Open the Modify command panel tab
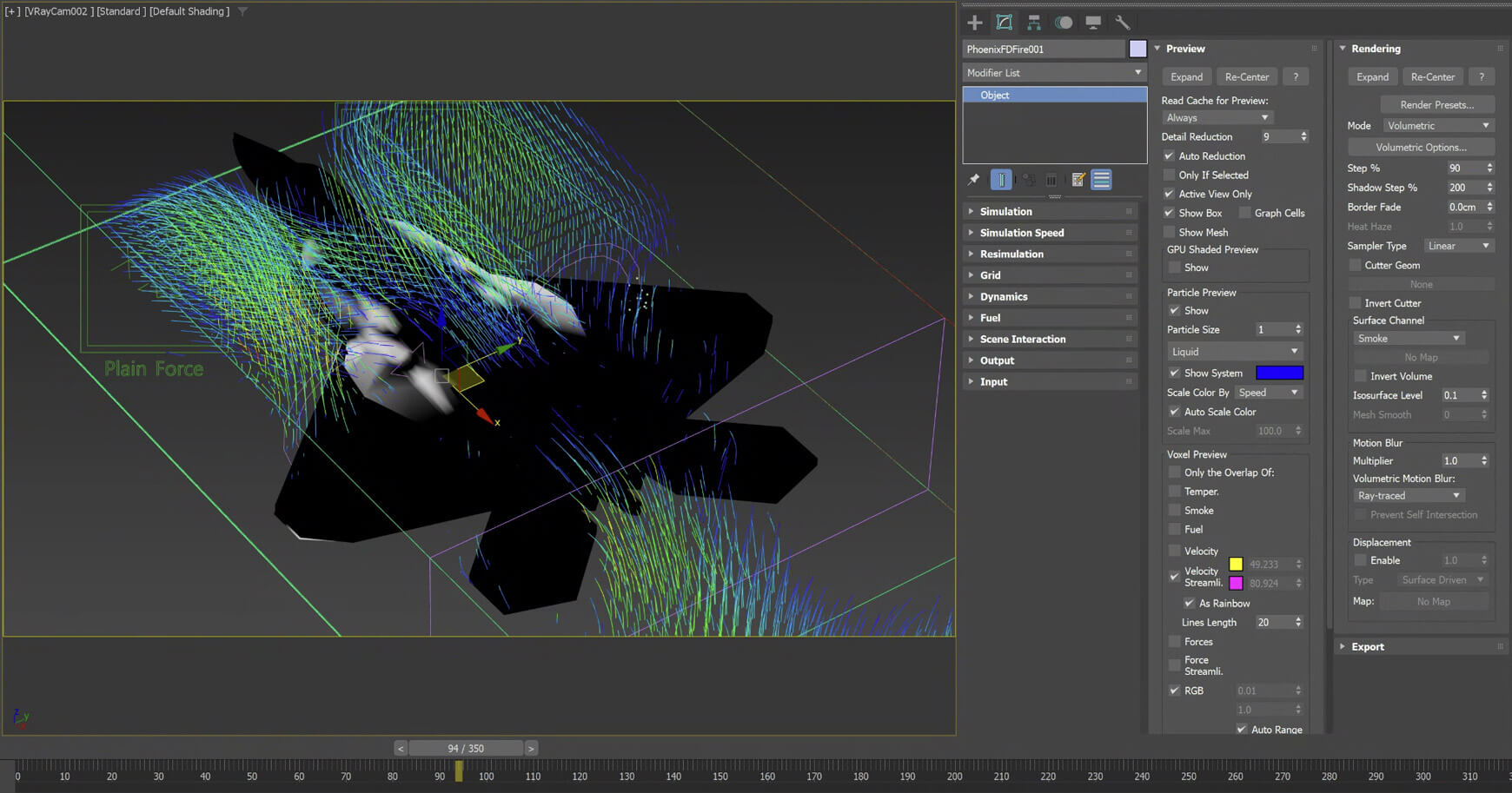The image size is (1512, 793). point(1005,23)
